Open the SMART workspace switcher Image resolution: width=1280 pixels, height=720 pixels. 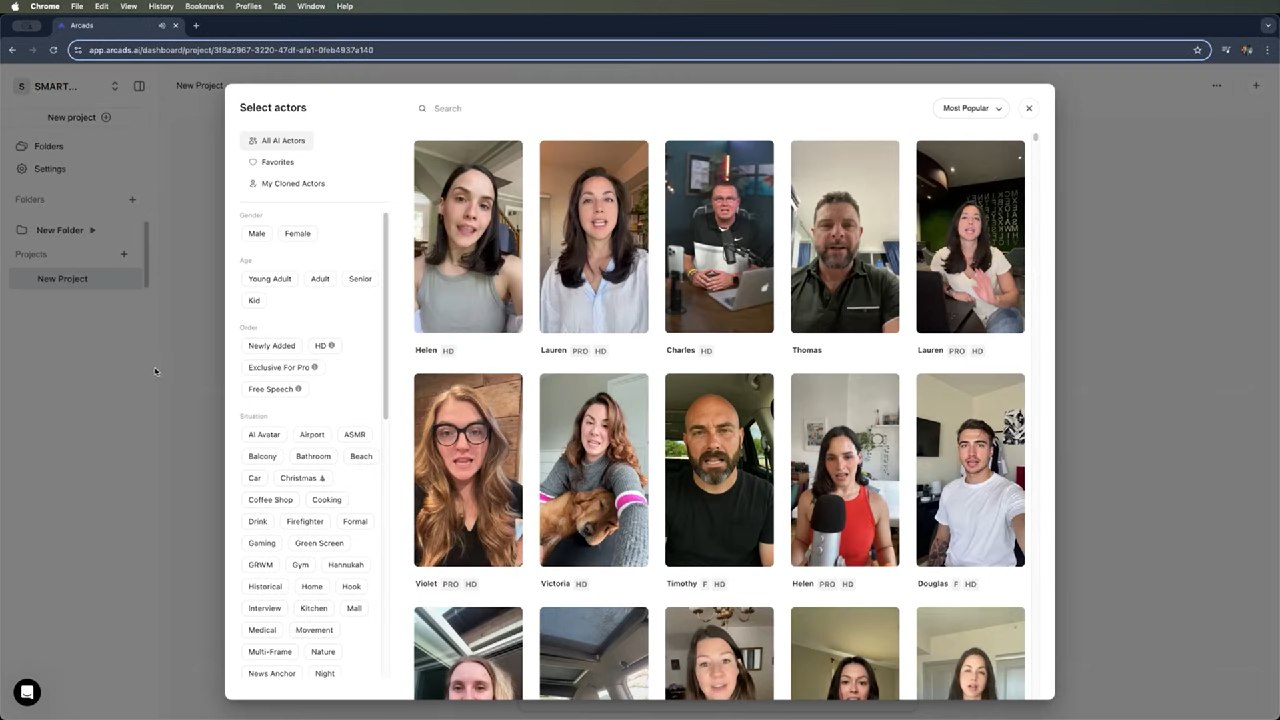(66, 86)
